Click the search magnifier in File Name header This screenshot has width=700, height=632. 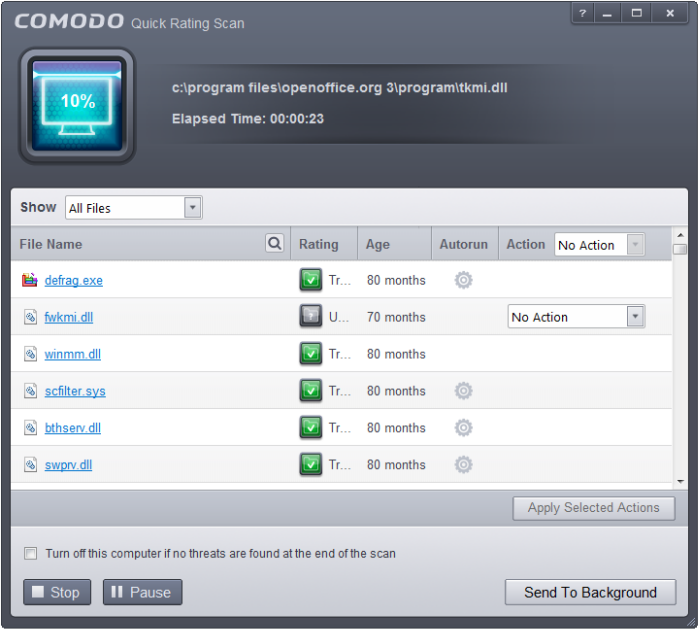point(275,244)
